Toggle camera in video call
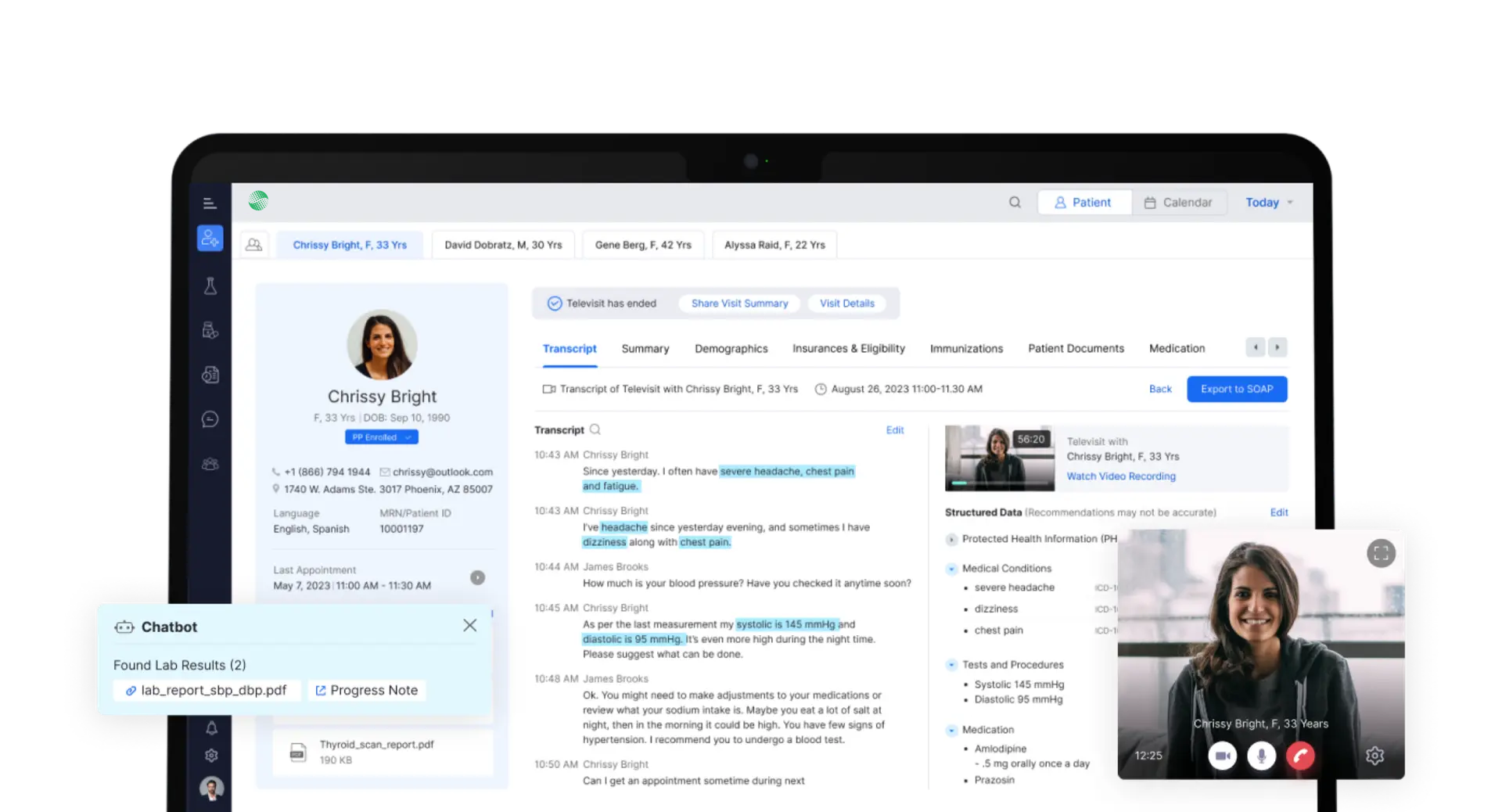This screenshot has height=812, width=1502. click(1223, 756)
